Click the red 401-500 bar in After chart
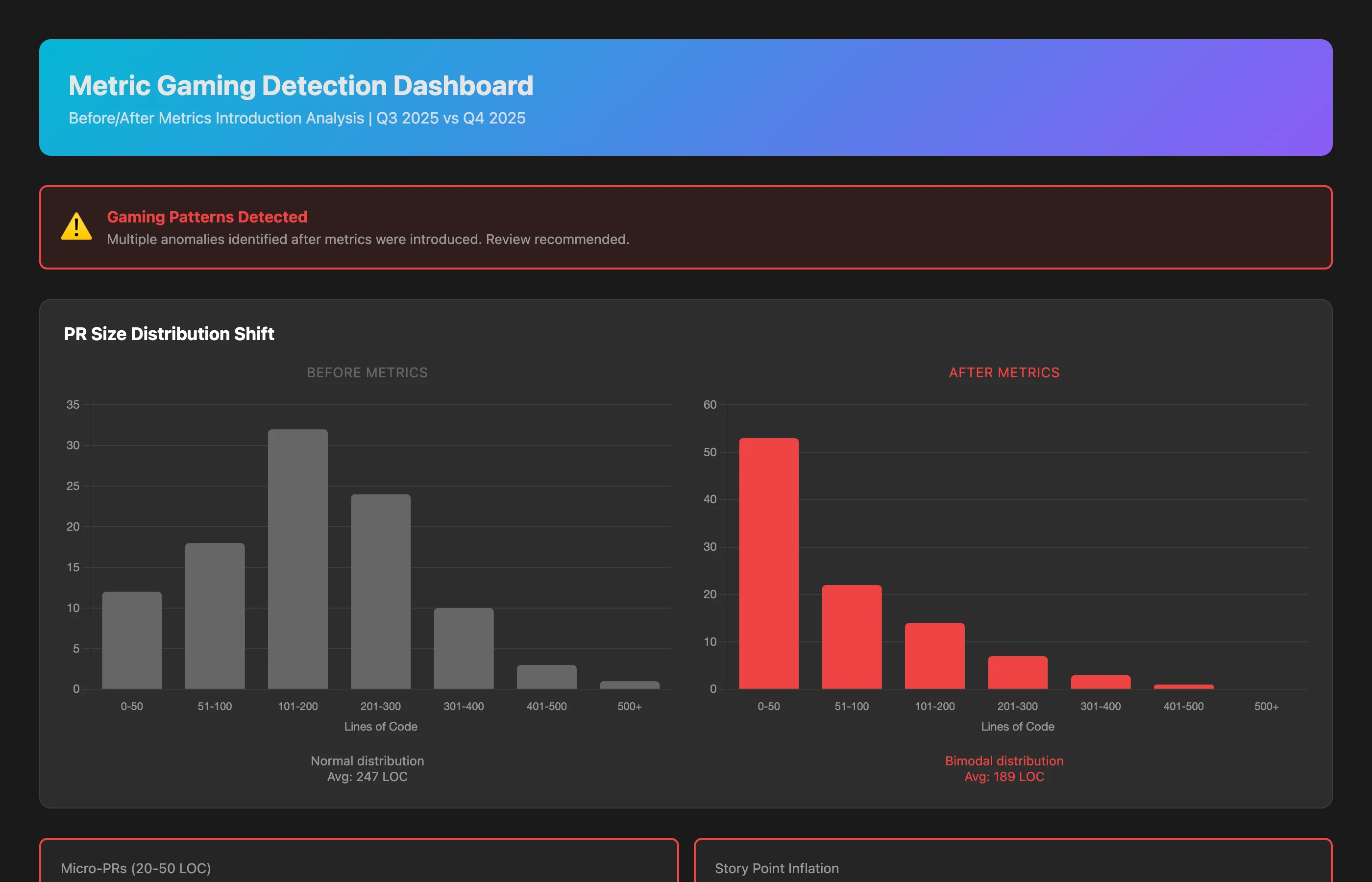Image resolution: width=1372 pixels, height=882 pixels. point(1184,686)
